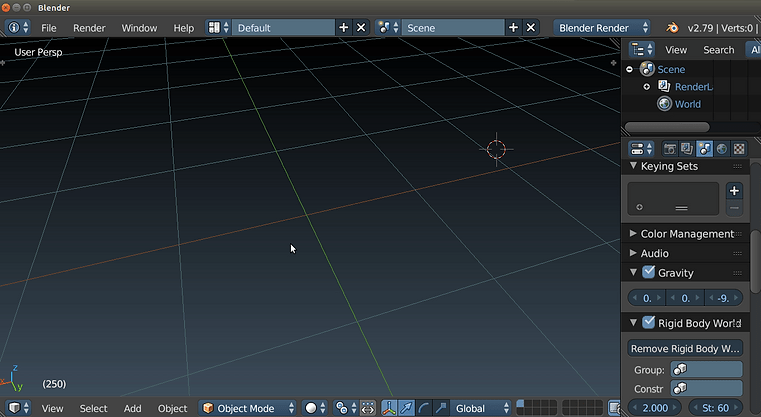
Task: Select RenderLayers item in outliner
Action: point(694,87)
